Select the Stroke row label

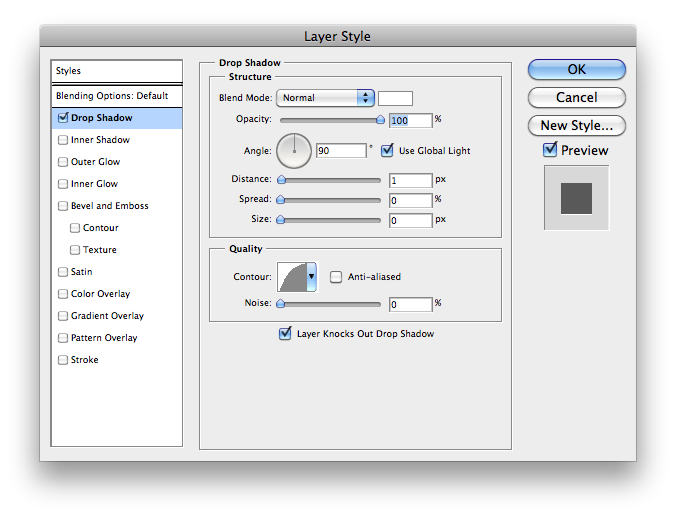coord(84,360)
